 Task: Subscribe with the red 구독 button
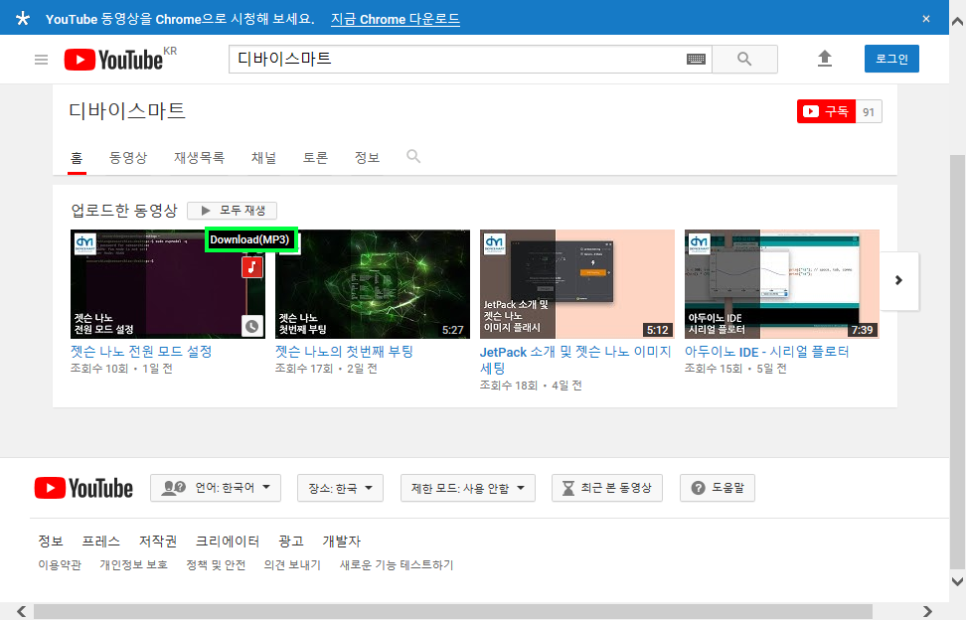(826, 112)
